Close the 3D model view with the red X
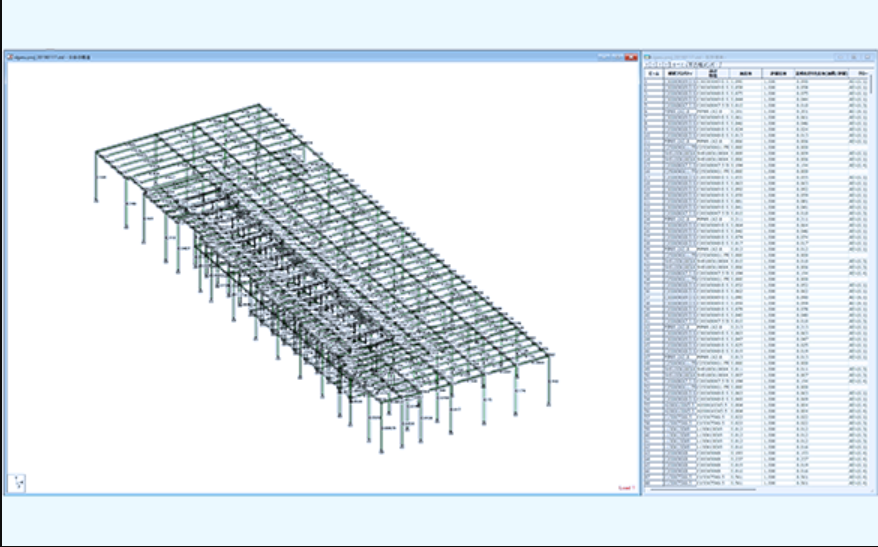Screen dimensions: 878x547 pos(632,58)
